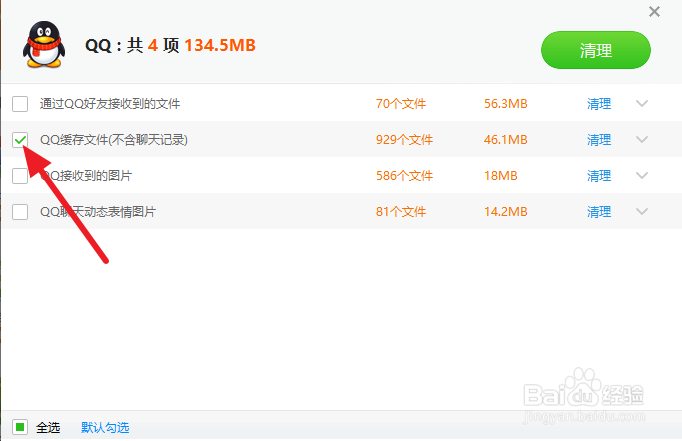Click 清理 link in the 18MB row

[599, 176]
